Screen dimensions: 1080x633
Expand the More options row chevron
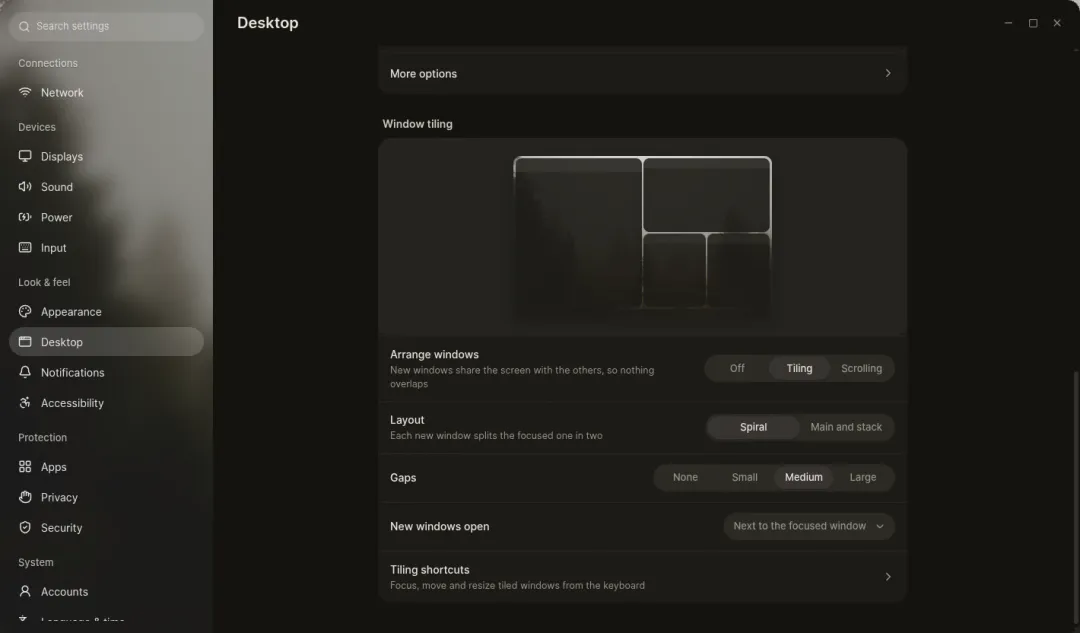coord(888,73)
